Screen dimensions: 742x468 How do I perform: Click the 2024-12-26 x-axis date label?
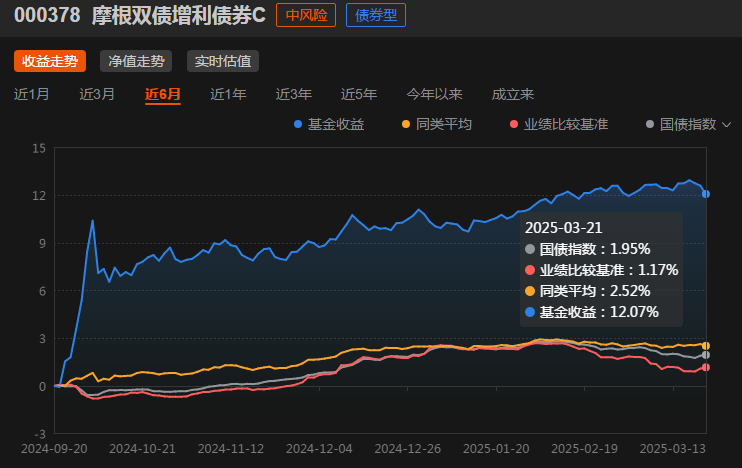pos(407,449)
